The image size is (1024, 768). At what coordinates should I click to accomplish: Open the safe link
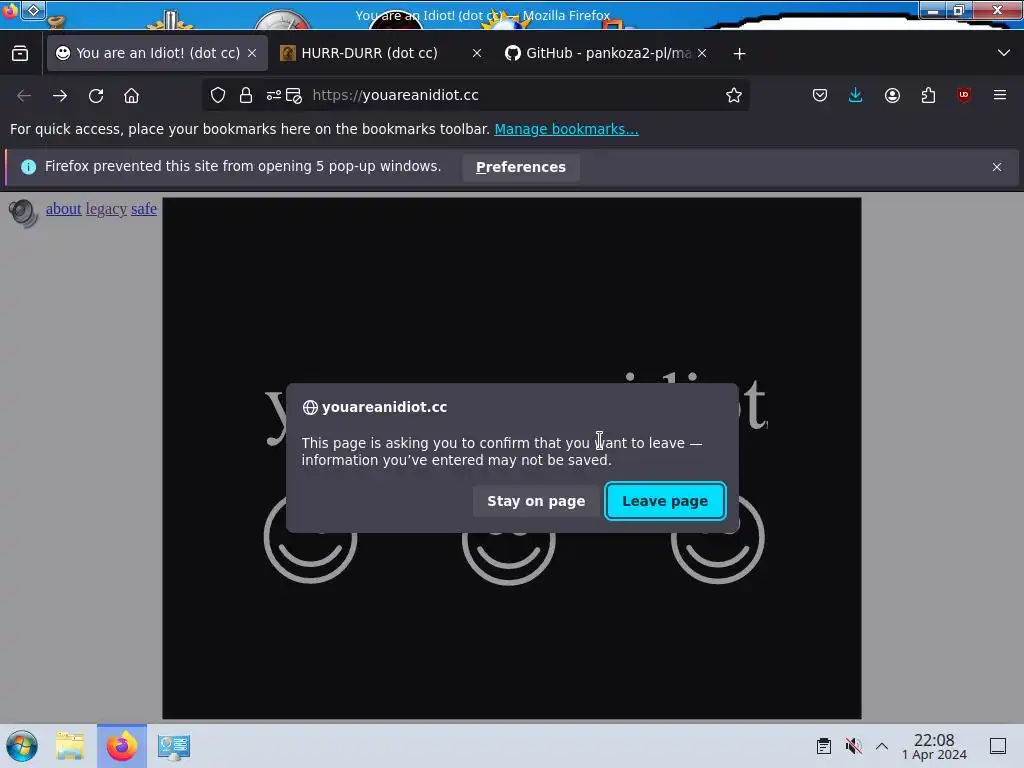click(x=144, y=209)
